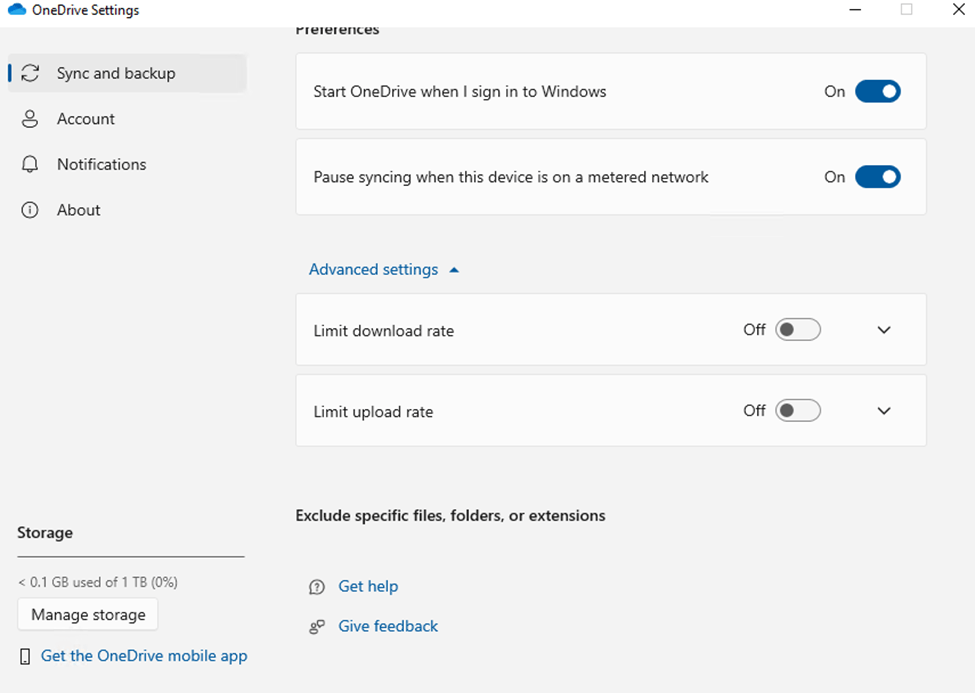Click the OneDrive cloud icon in title bar

point(17,10)
